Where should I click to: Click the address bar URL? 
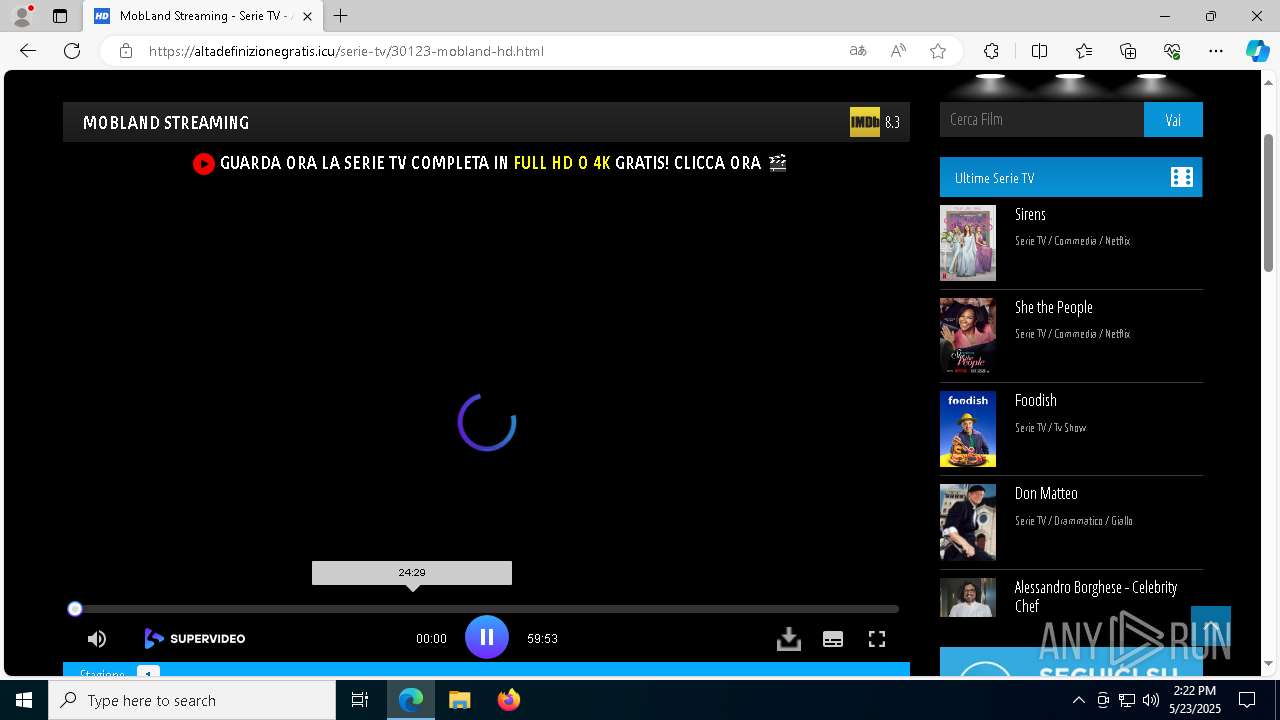click(x=346, y=51)
